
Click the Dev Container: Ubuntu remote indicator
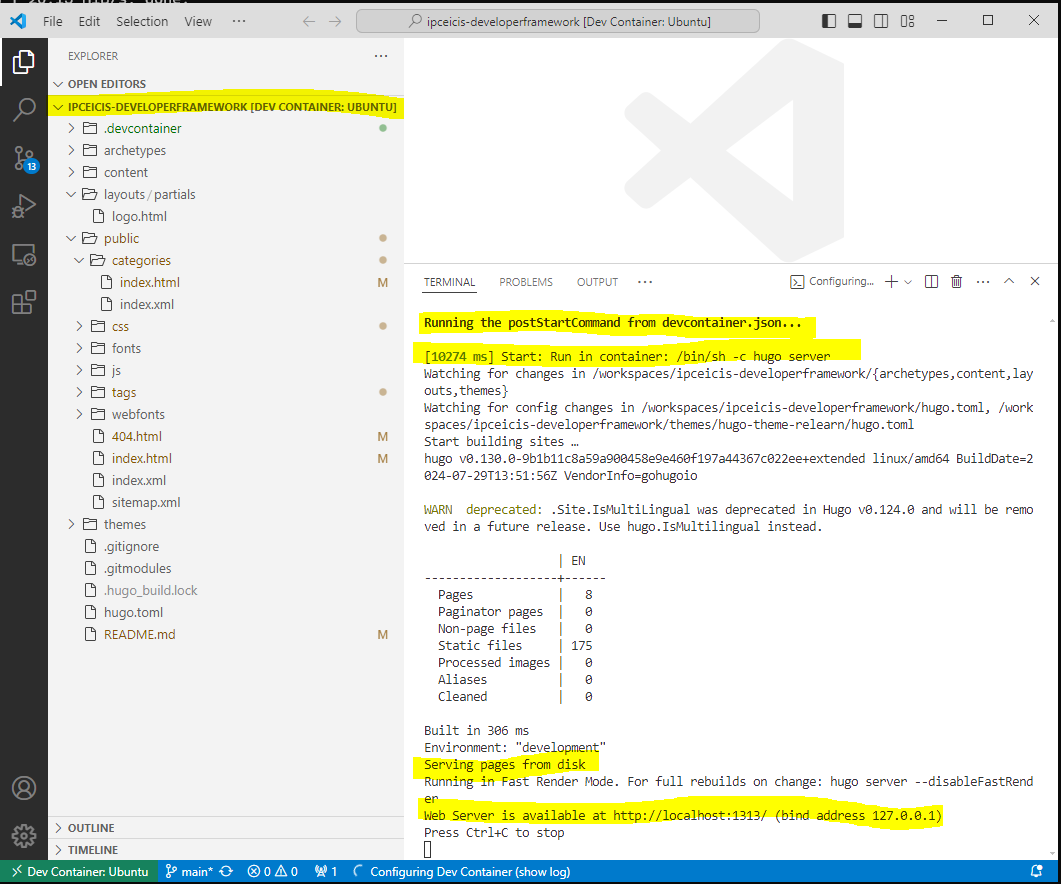coord(78,871)
